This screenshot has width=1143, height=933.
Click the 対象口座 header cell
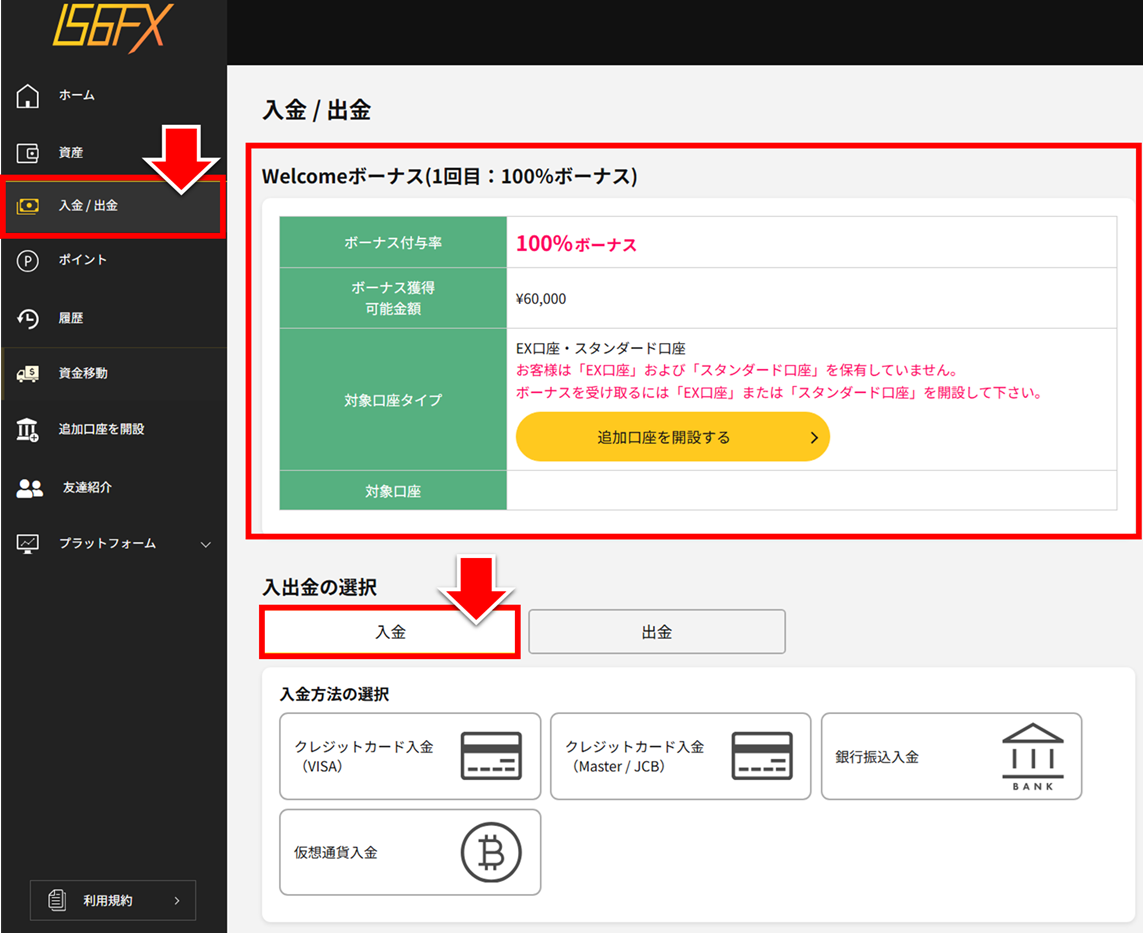(393, 491)
